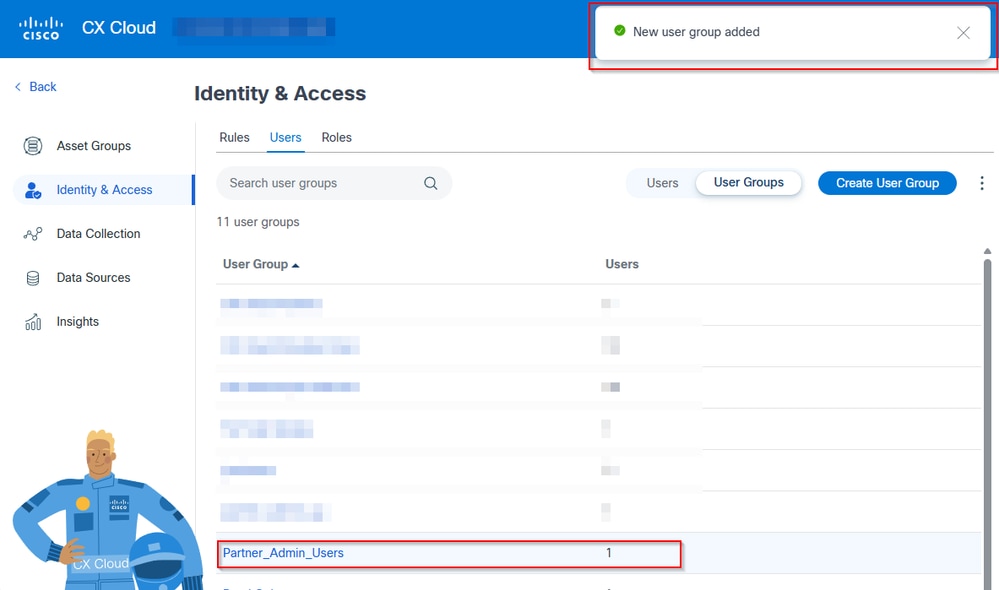The height and width of the screenshot is (590, 999).
Task: Click the CX Cloud astronaut mascot illustration
Action: coord(106,511)
